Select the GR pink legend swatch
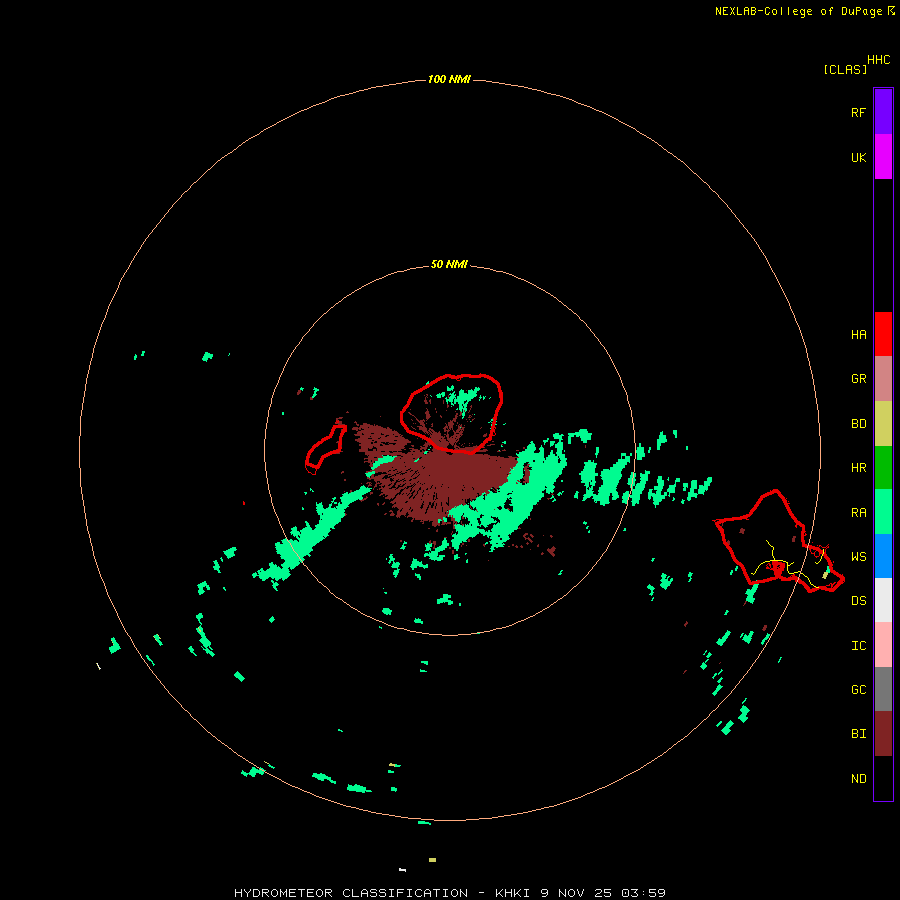 point(883,379)
